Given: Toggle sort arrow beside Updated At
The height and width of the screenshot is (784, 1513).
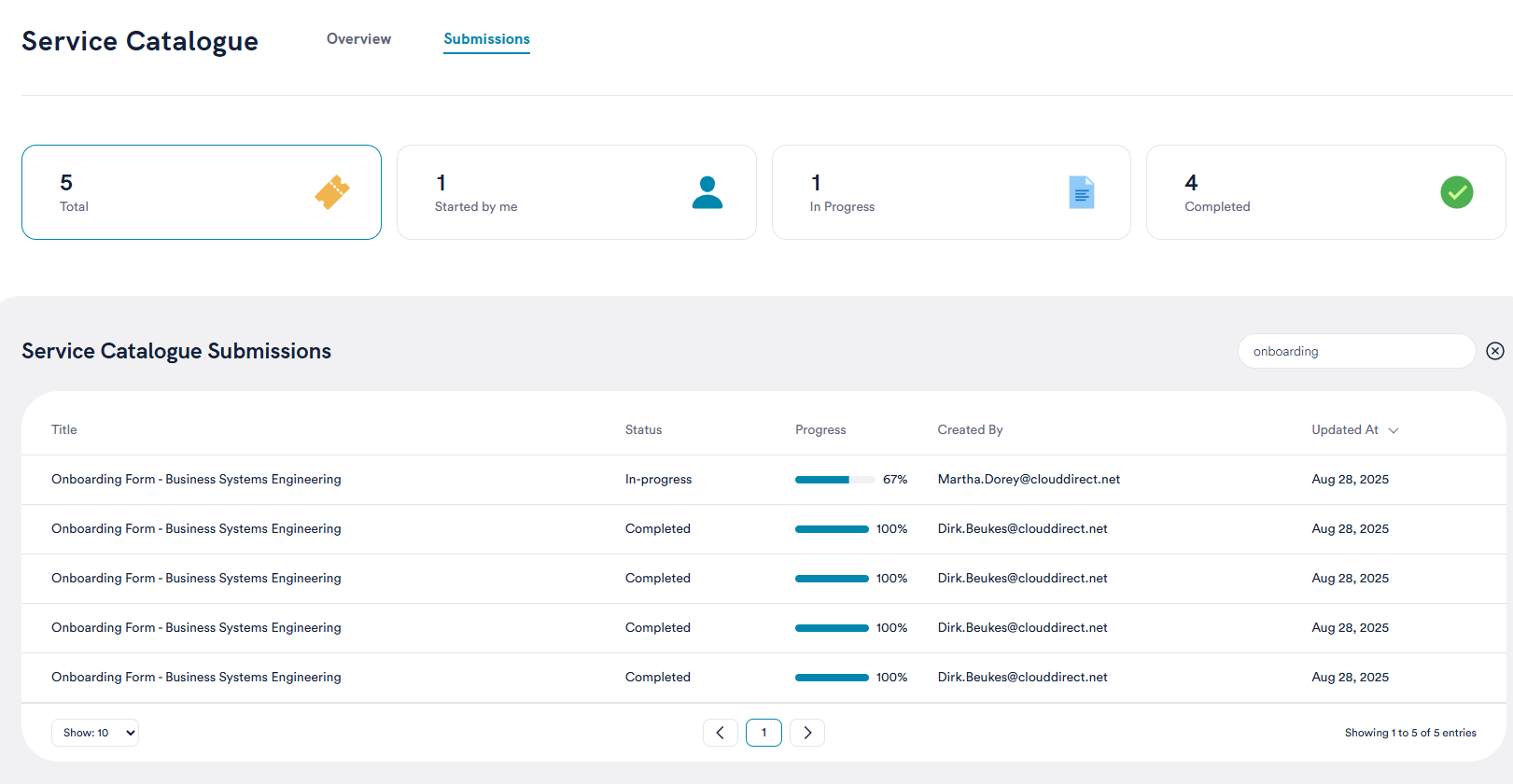Looking at the screenshot, I should point(1394,430).
